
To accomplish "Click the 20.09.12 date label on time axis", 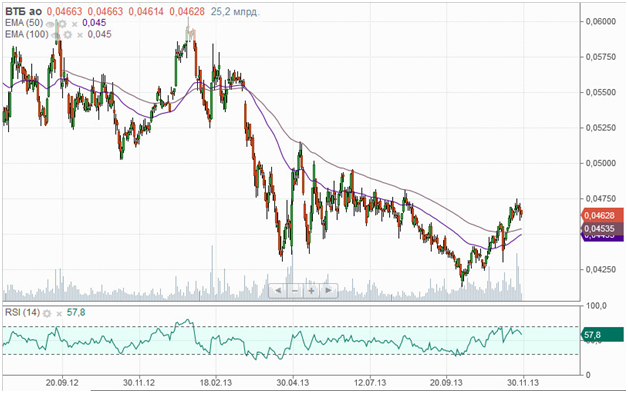I will [62, 383].
